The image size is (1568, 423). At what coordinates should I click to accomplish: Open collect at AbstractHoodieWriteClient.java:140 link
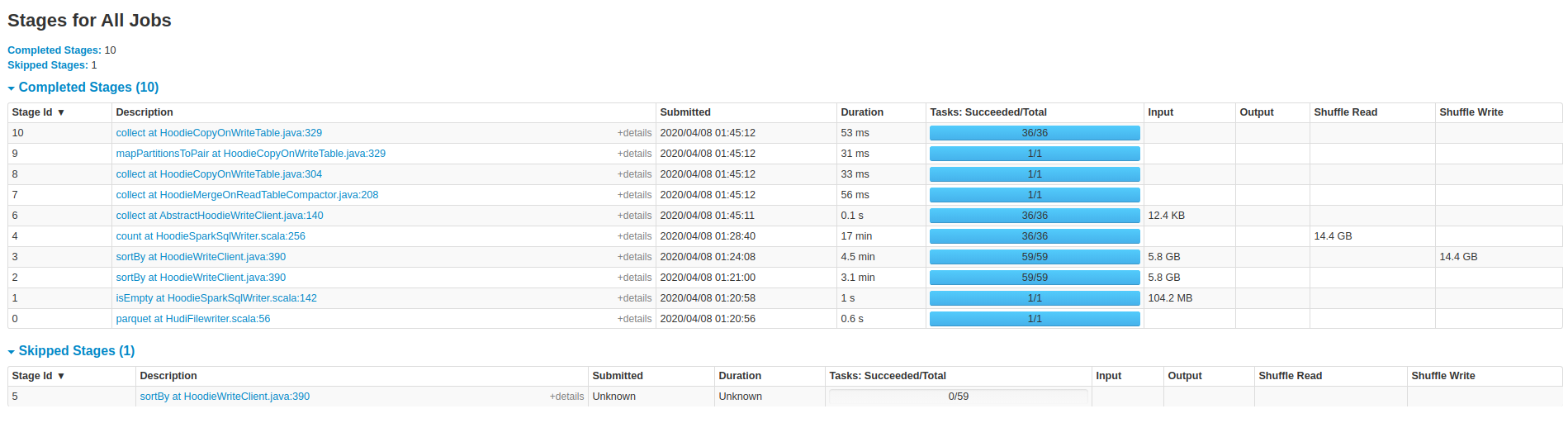point(220,216)
